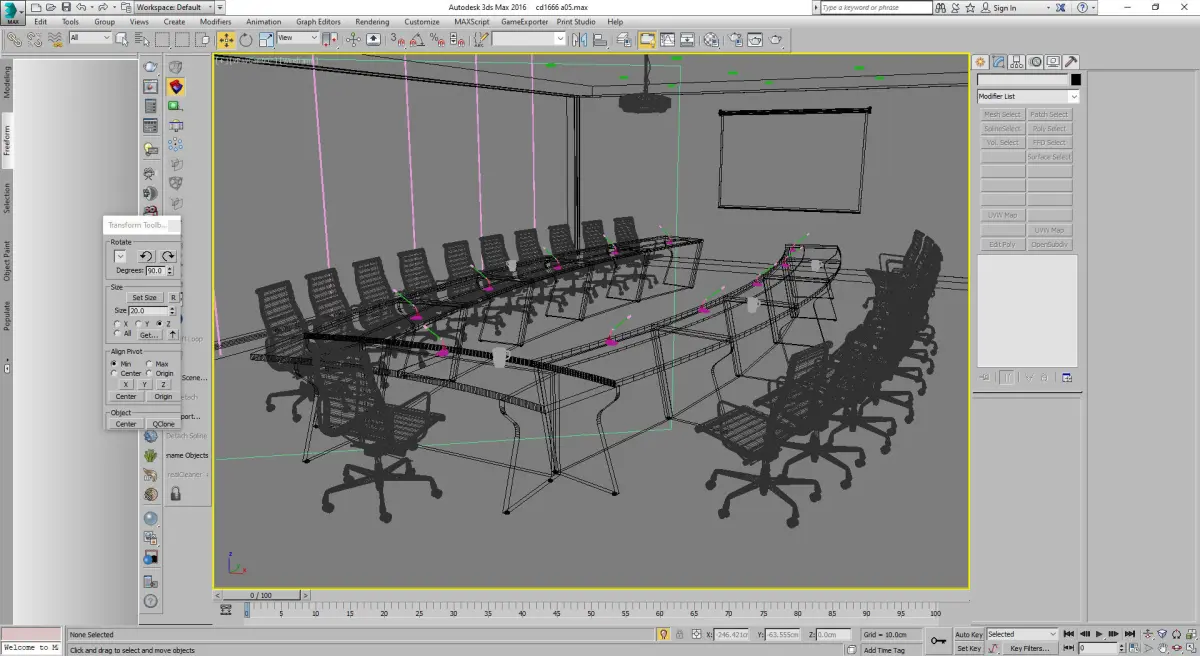Toggle Auto Key animation mode
Viewport: 1200px width, 656px height.
(968, 634)
